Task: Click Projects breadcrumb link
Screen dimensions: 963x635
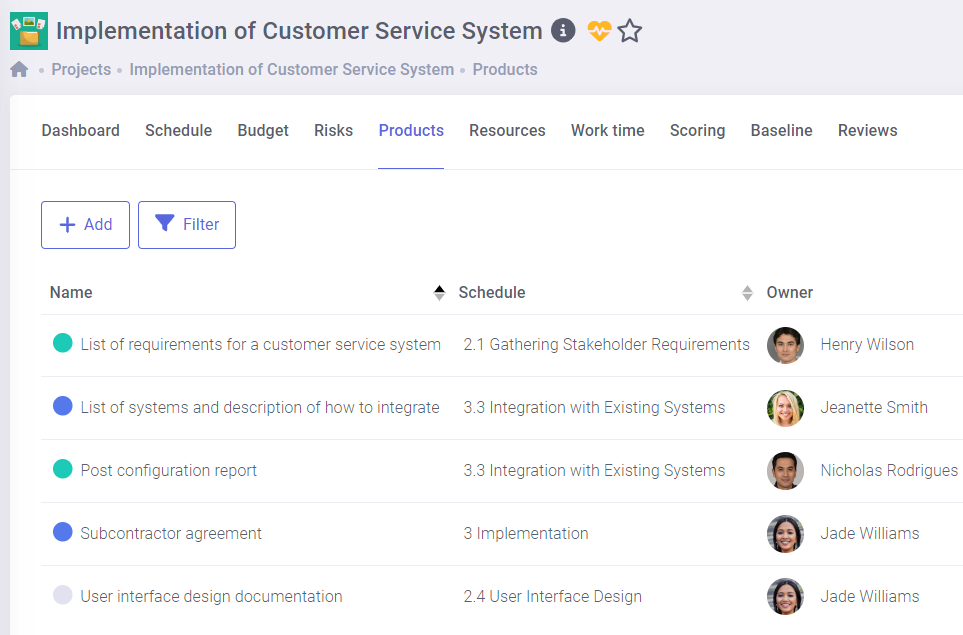Action: click(x=81, y=70)
